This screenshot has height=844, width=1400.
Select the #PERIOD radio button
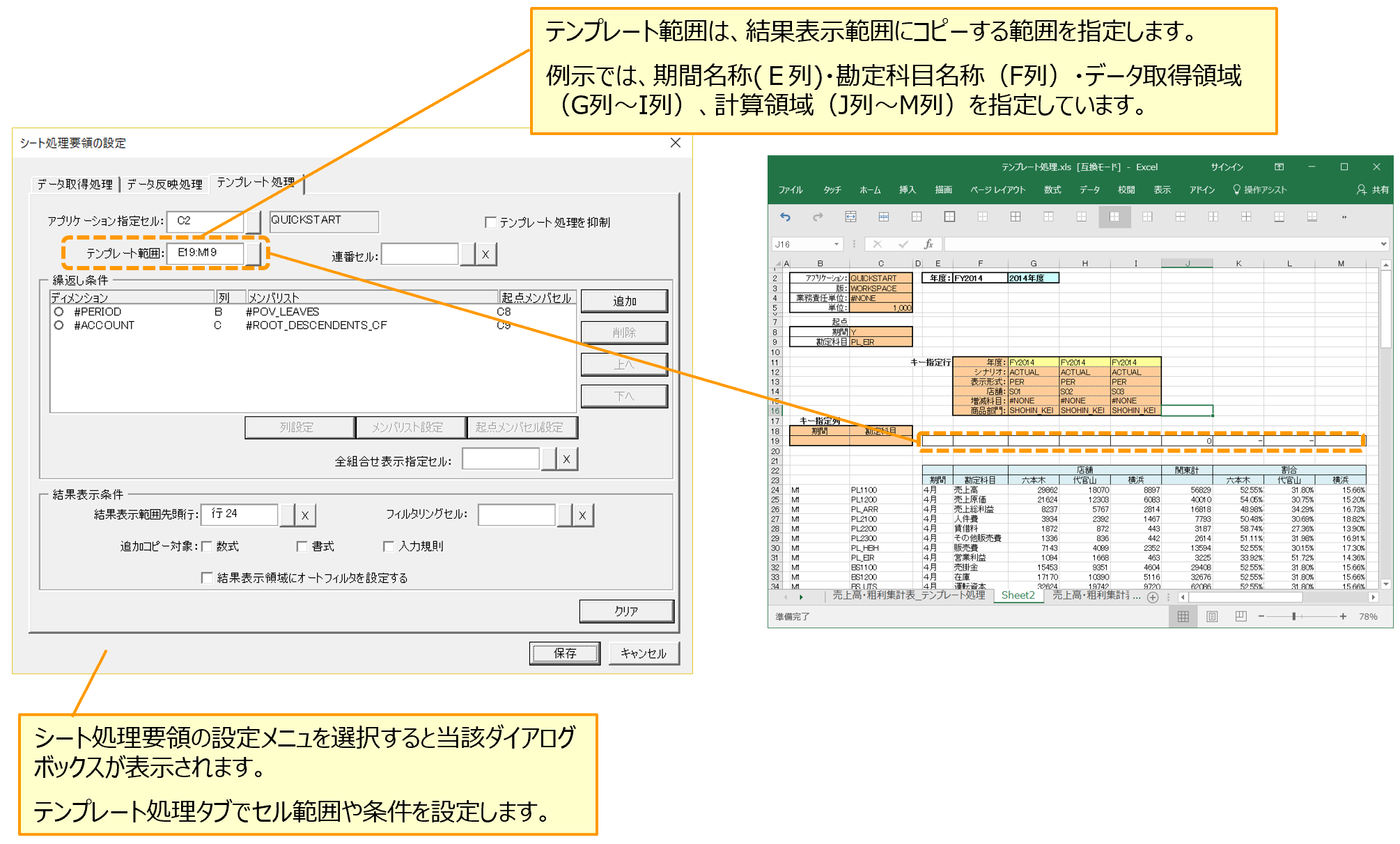click(59, 312)
